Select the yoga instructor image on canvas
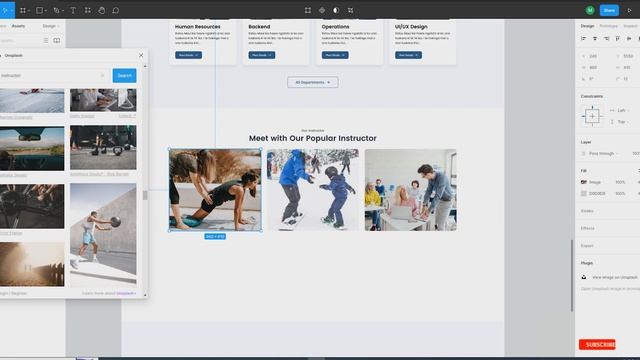The height and width of the screenshot is (360, 640). 215,190
